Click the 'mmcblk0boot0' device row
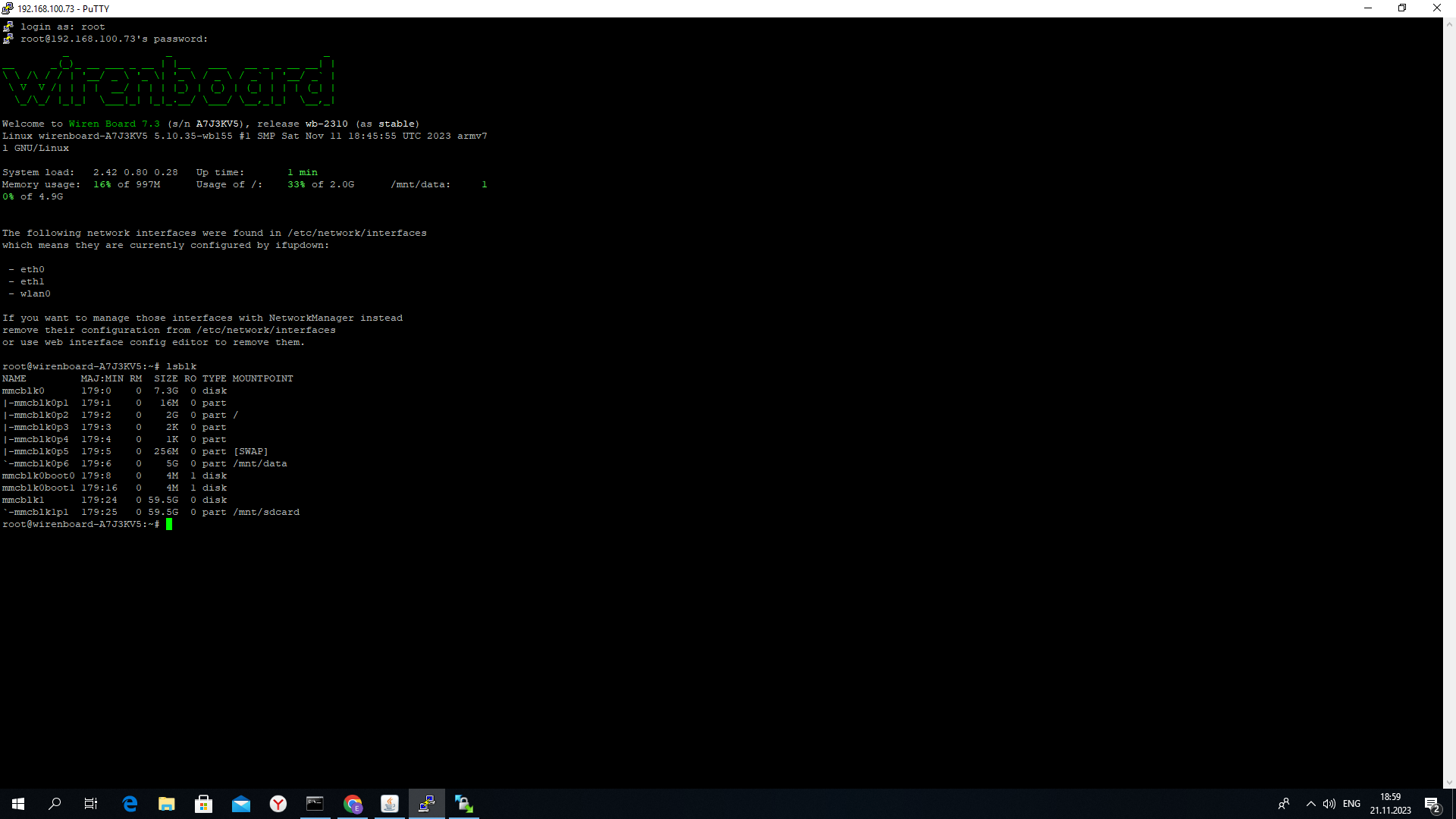1456x819 pixels. click(x=115, y=475)
